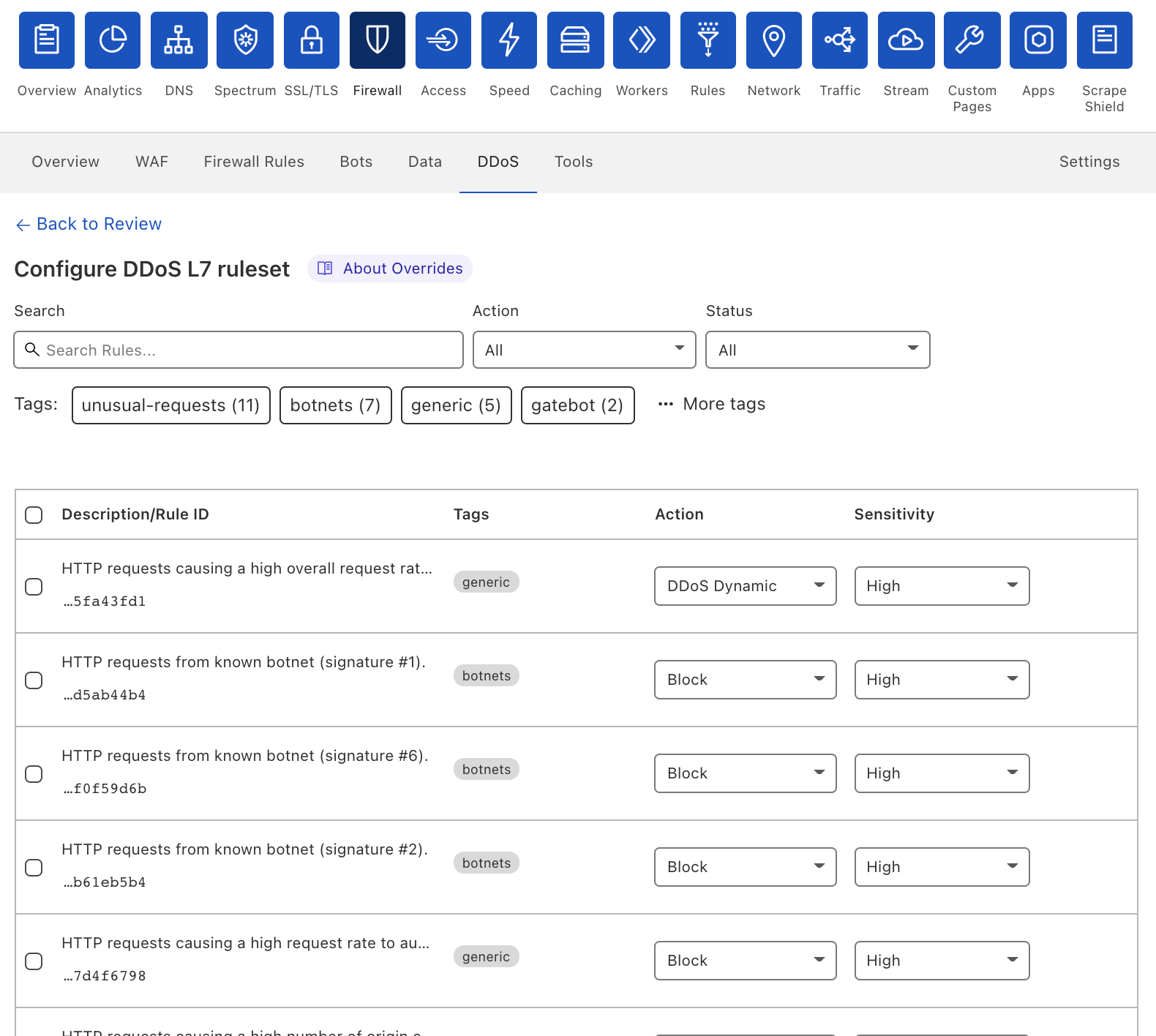Open the DDoS Dynamic action dropdown
Image resolution: width=1156 pixels, height=1036 pixels.
point(745,586)
